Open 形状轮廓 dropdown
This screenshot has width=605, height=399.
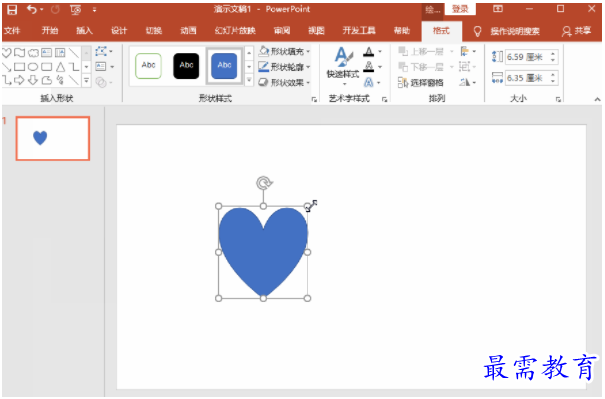pos(284,67)
